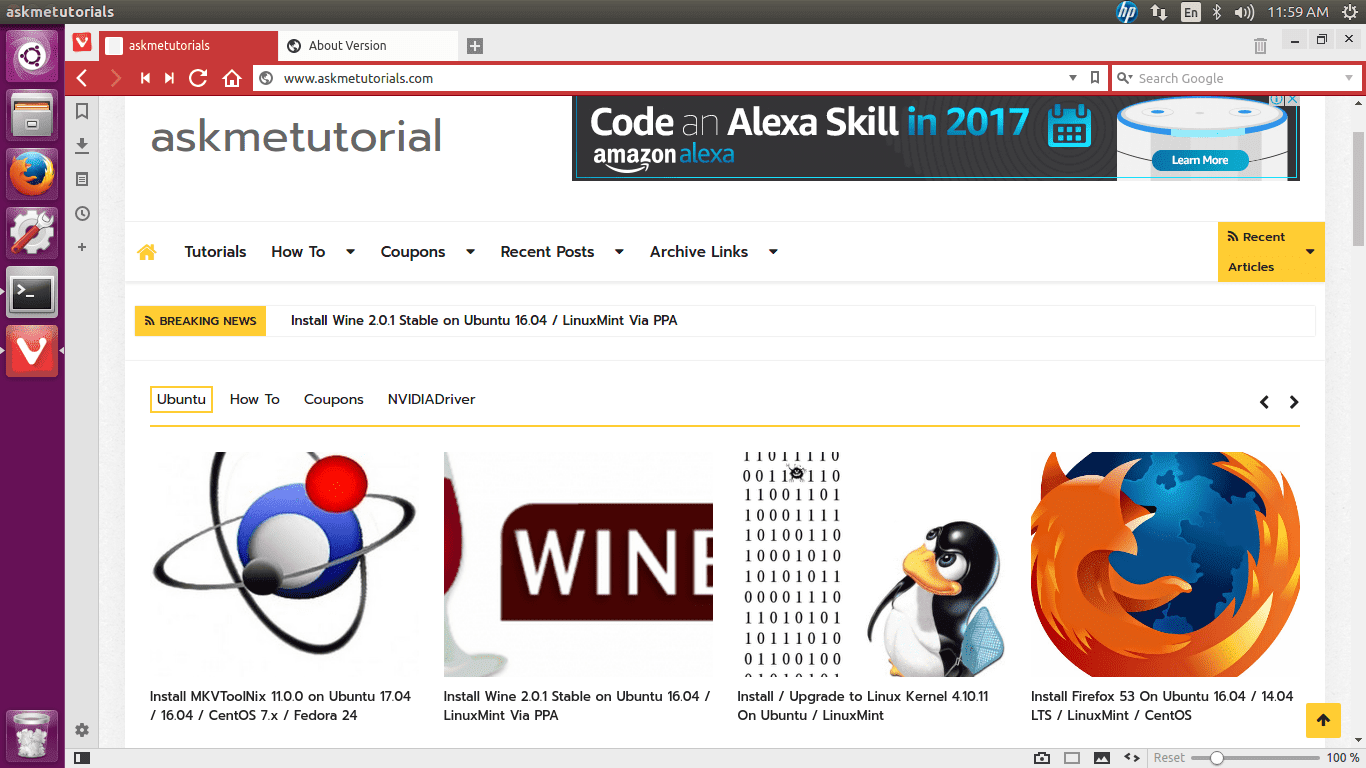
Task: Select the Coupons category tab
Action: pyautogui.click(x=334, y=399)
